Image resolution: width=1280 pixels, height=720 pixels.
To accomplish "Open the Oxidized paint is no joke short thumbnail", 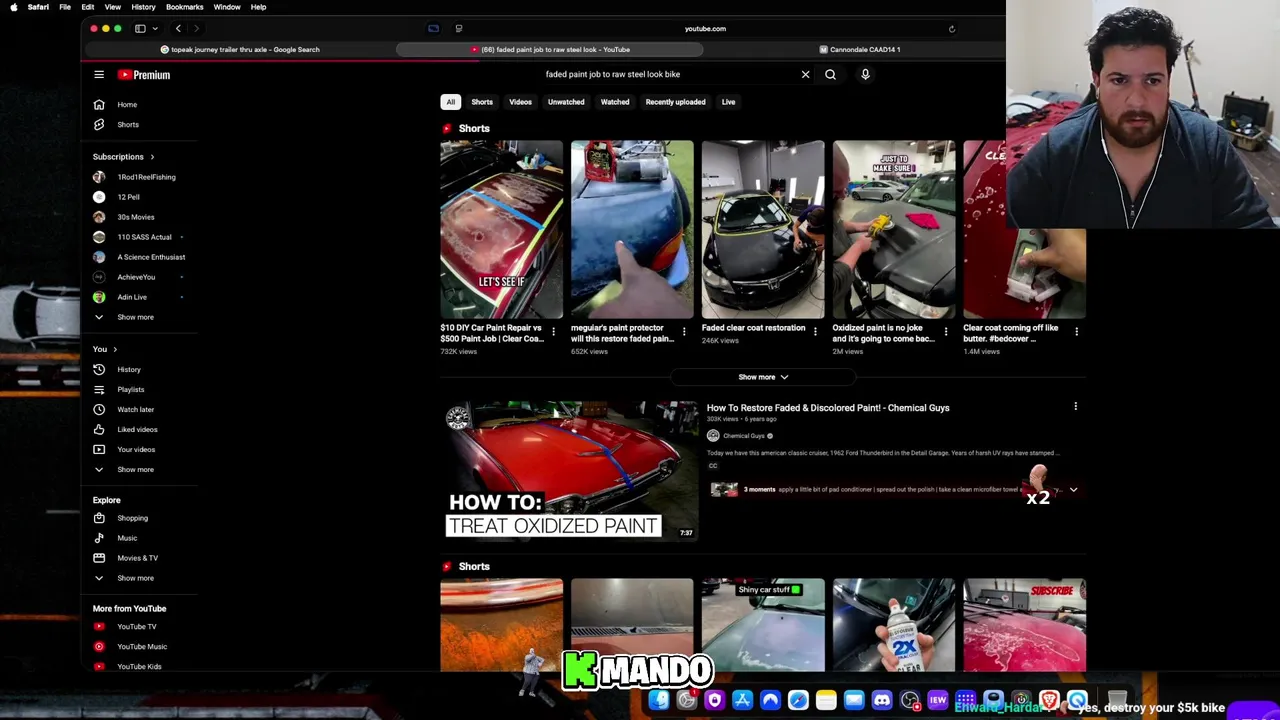I will coord(894,230).
